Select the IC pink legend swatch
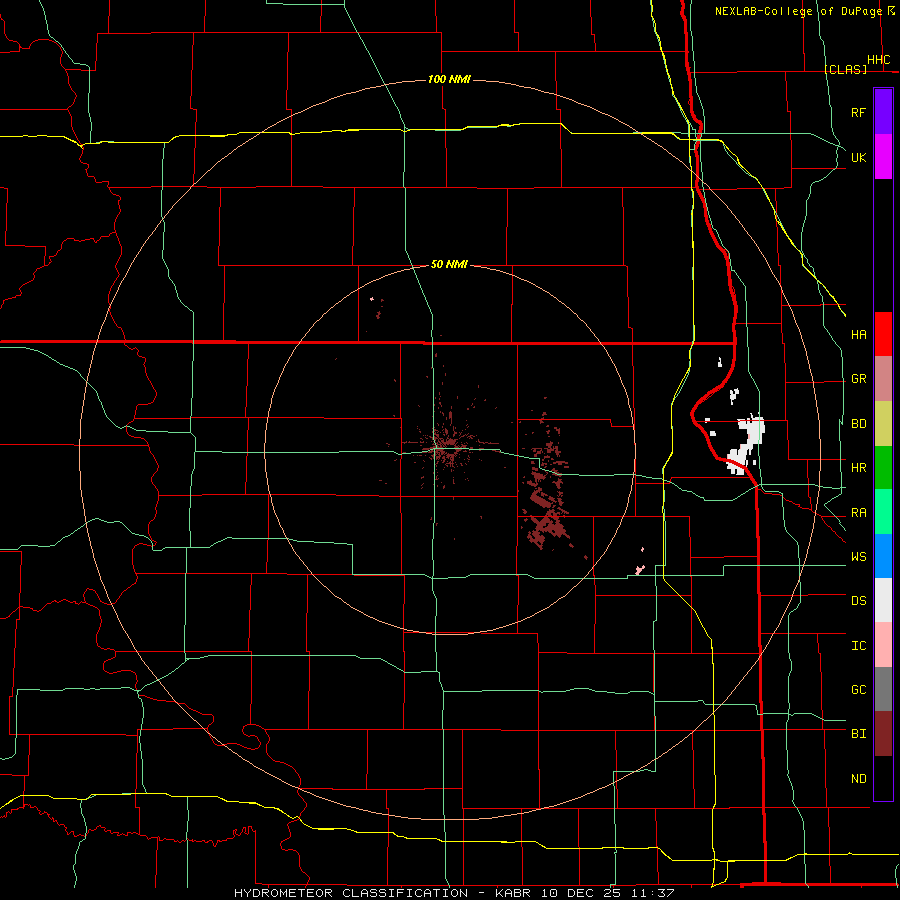900x900 pixels. [883, 645]
